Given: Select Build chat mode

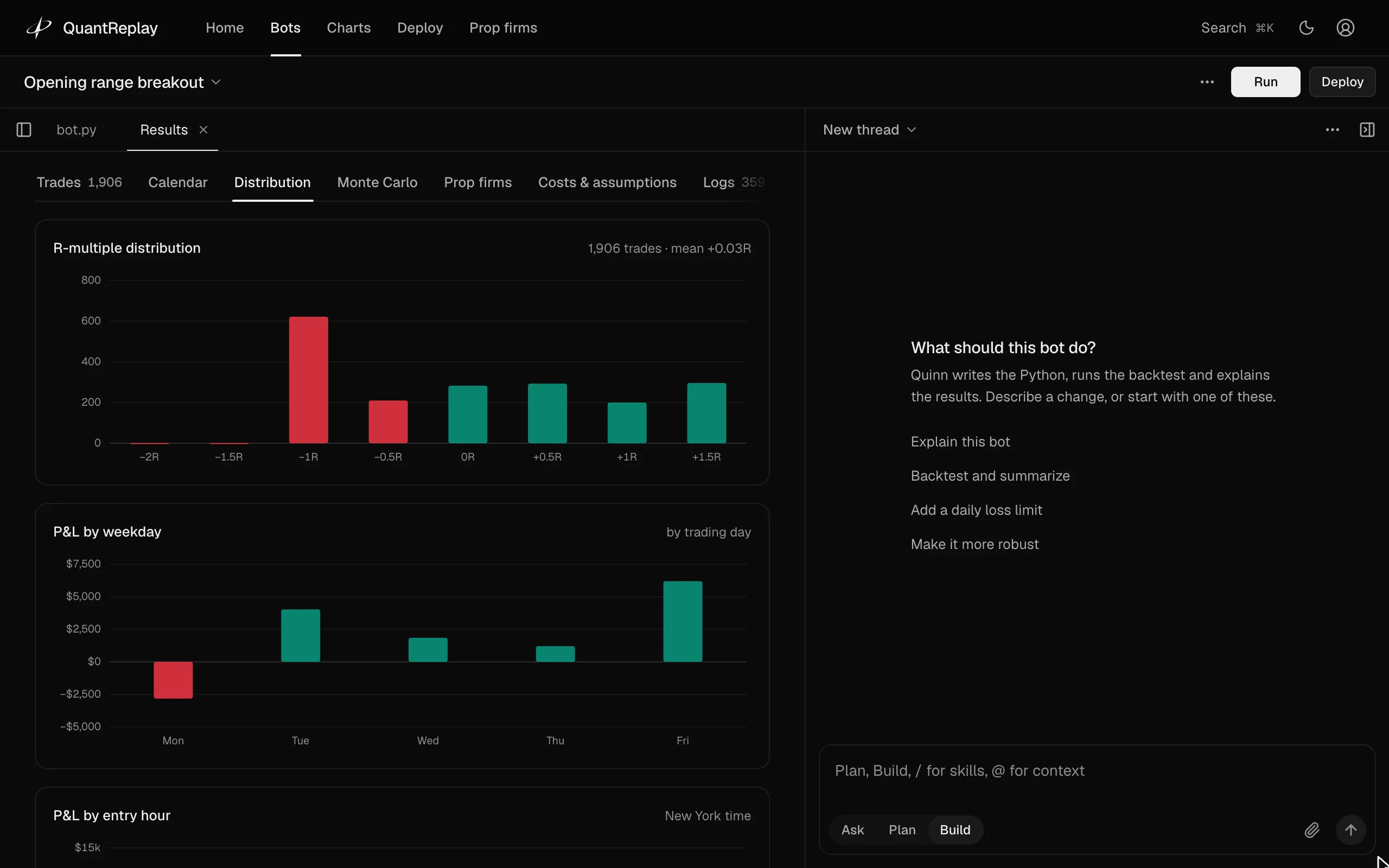Looking at the screenshot, I should click(955, 829).
